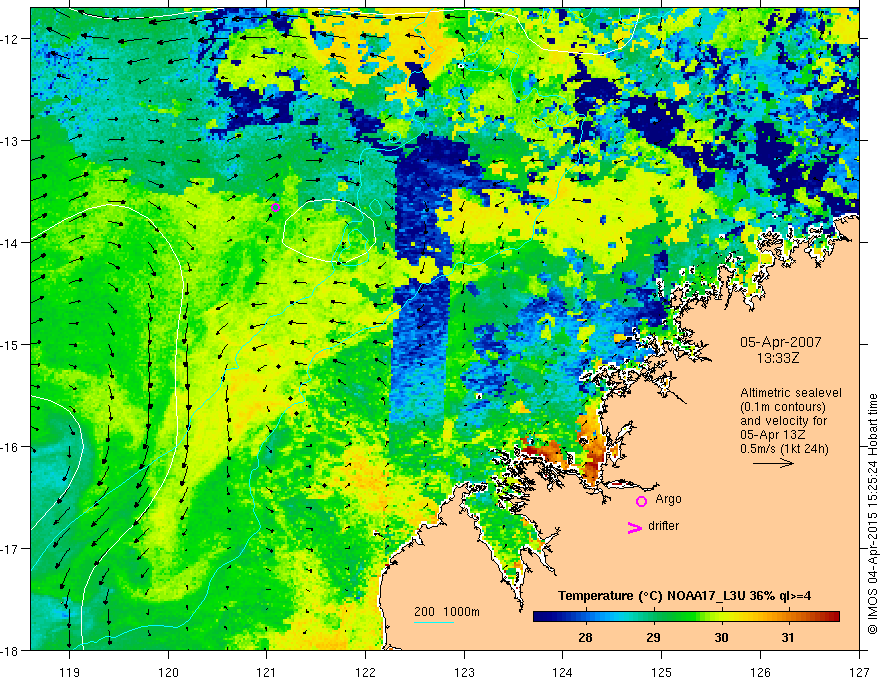Click longitude label 127

click(859, 672)
